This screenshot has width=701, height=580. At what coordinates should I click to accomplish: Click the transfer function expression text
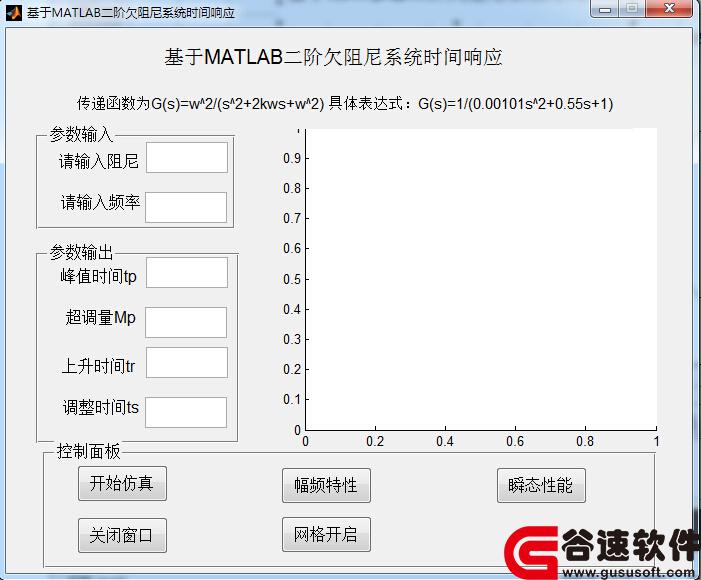pos(345,104)
